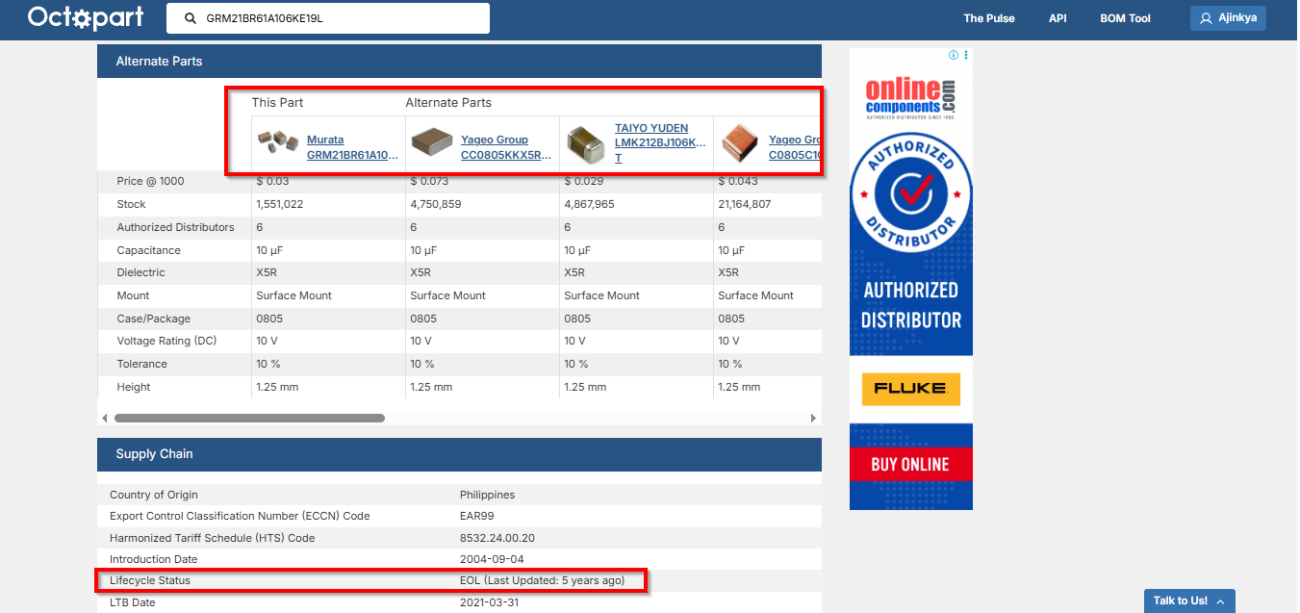
Task: Click the search magnifier icon
Action: tap(190, 18)
